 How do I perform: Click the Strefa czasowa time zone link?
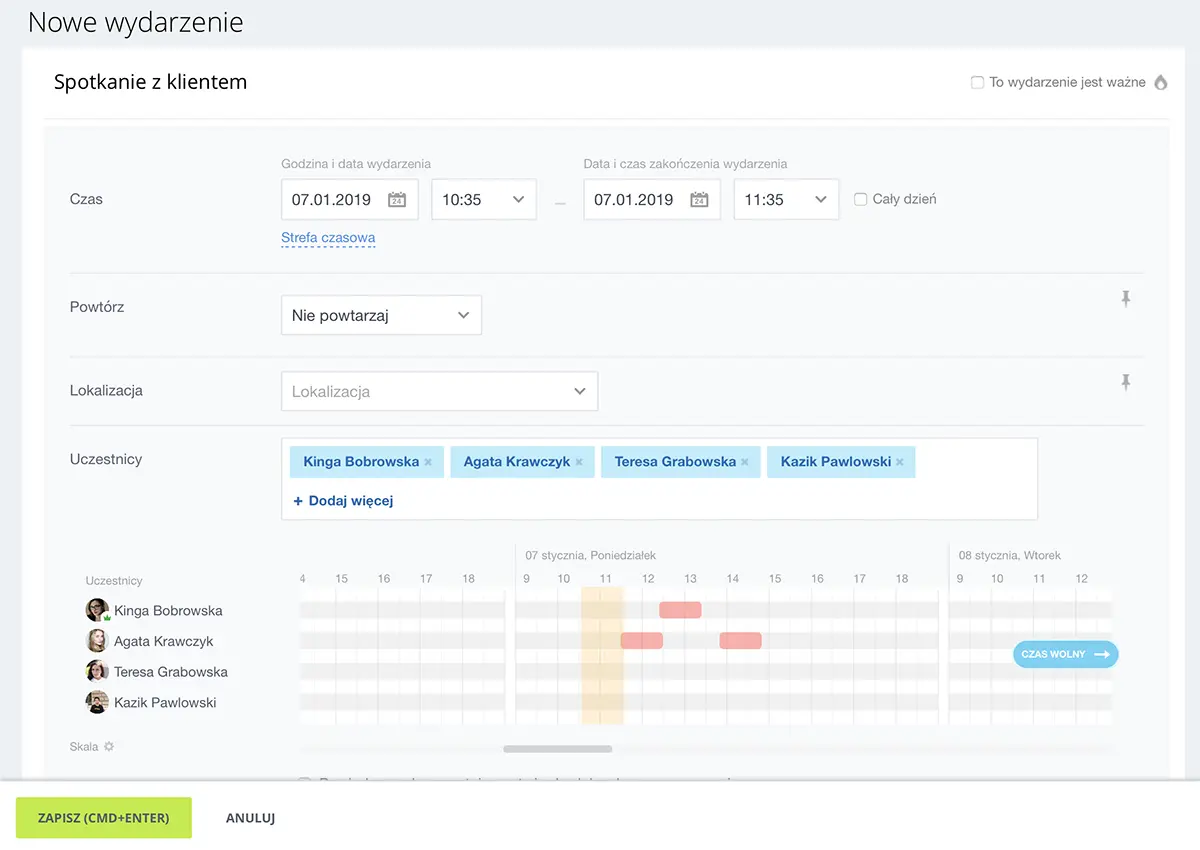point(328,238)
